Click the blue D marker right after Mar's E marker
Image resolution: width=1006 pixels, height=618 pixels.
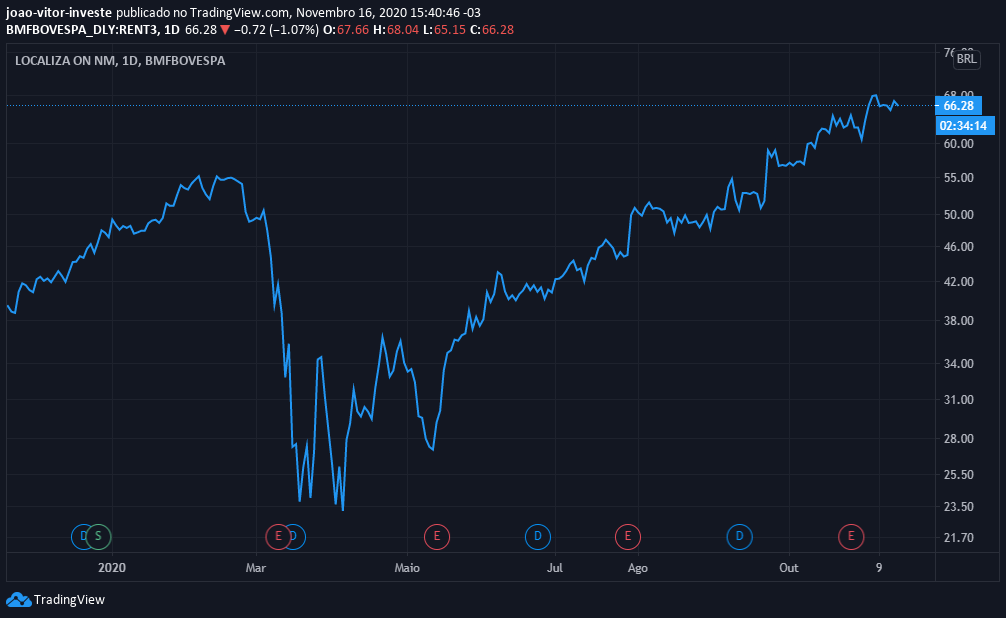click(296, 536)
